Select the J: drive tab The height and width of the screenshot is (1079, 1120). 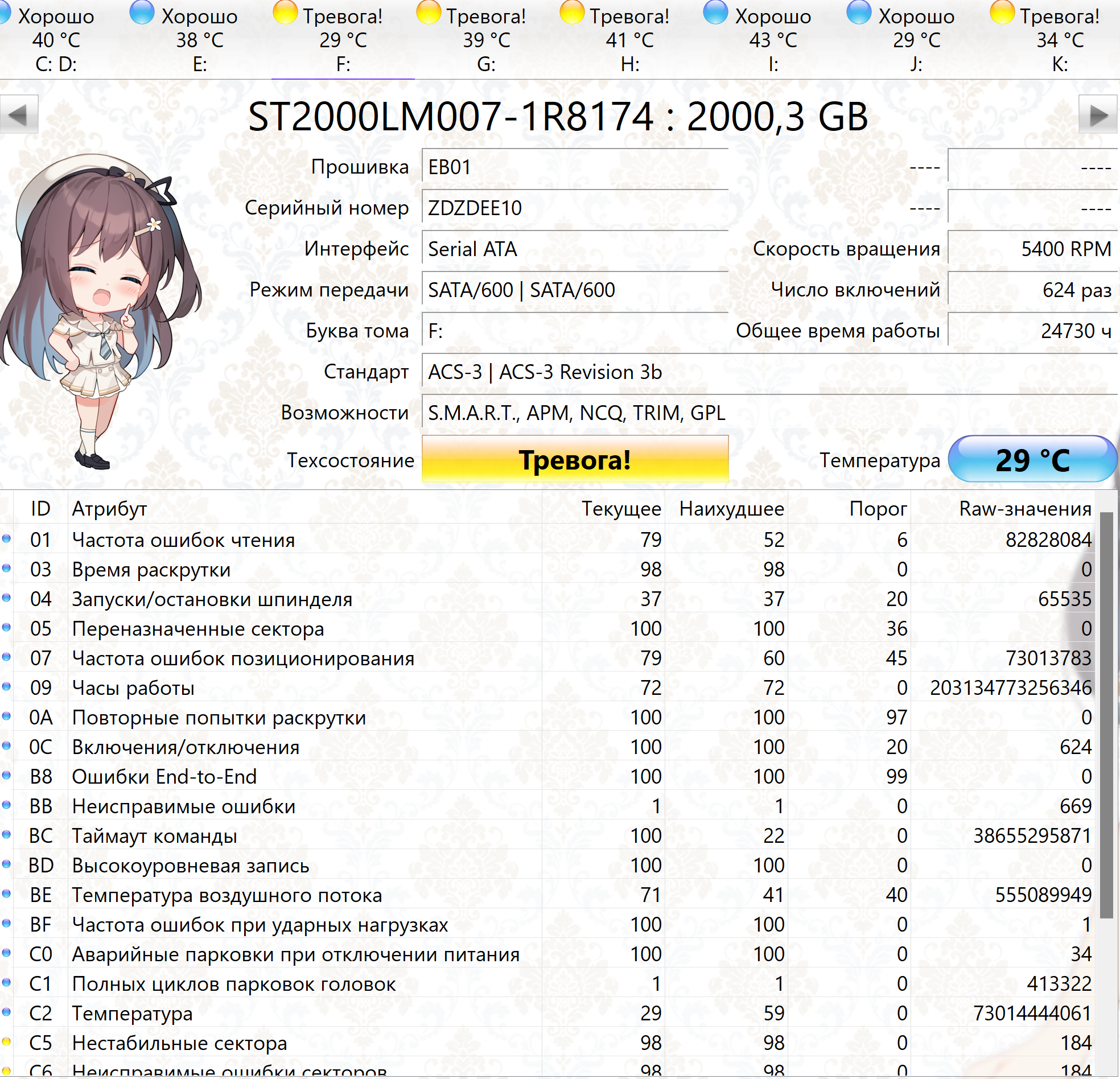coord(917,39)
